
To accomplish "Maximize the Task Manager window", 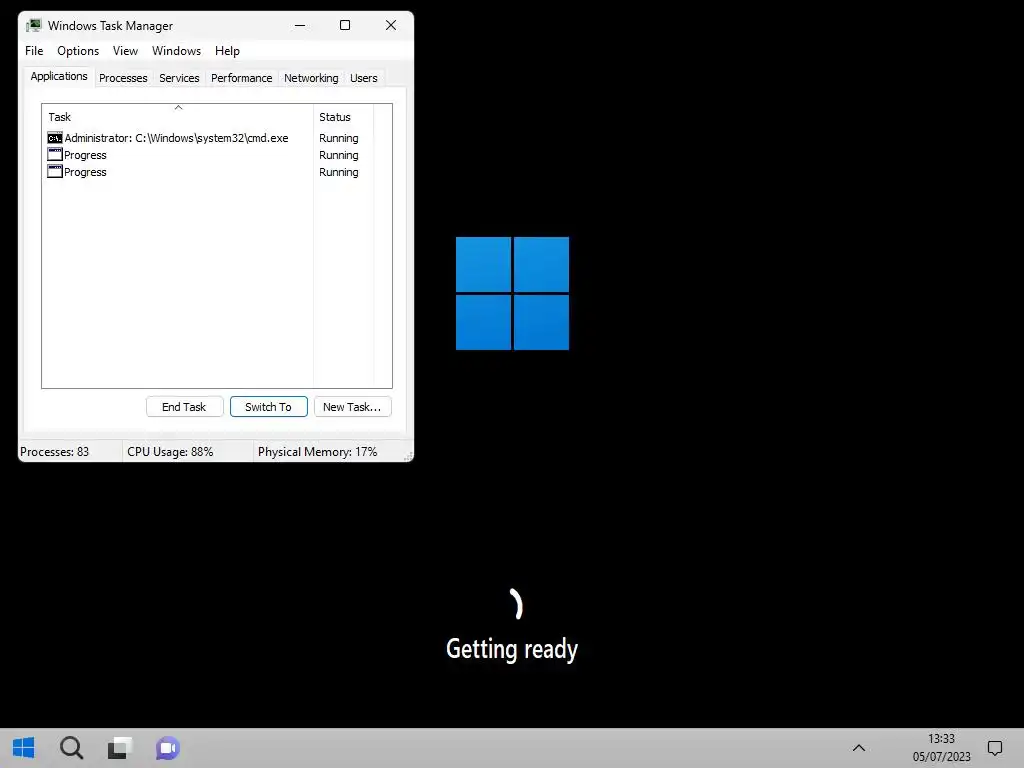I will 345,25.
